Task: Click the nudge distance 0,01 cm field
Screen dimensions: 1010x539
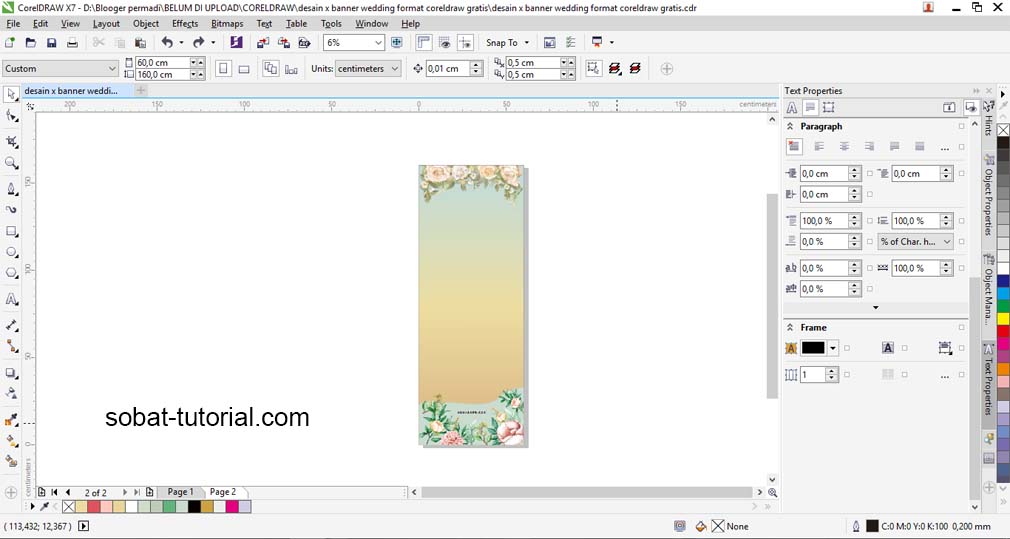Action: point(448,68)
